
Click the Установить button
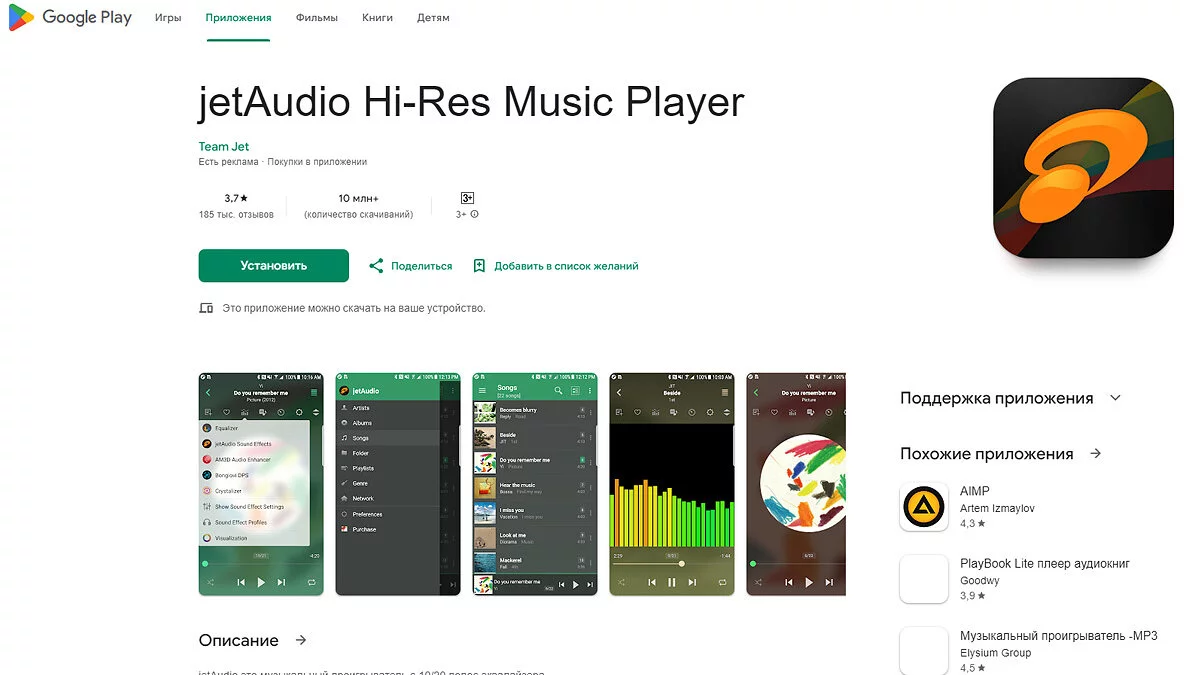coord(274,266)
